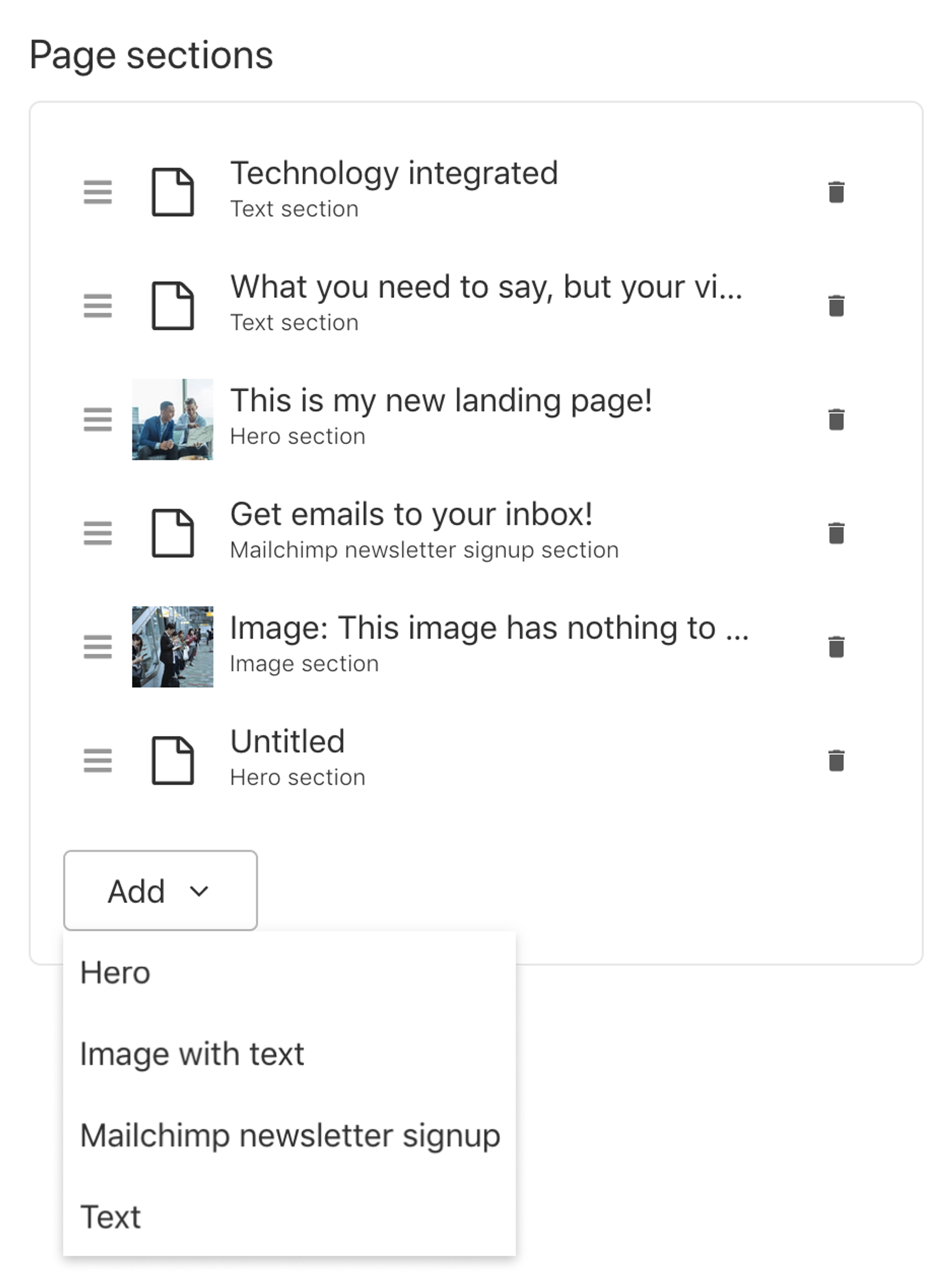952x1280 pixels.
Task: Click the document icon for 'Untitled' hero section
Action: tap(173, 759)
